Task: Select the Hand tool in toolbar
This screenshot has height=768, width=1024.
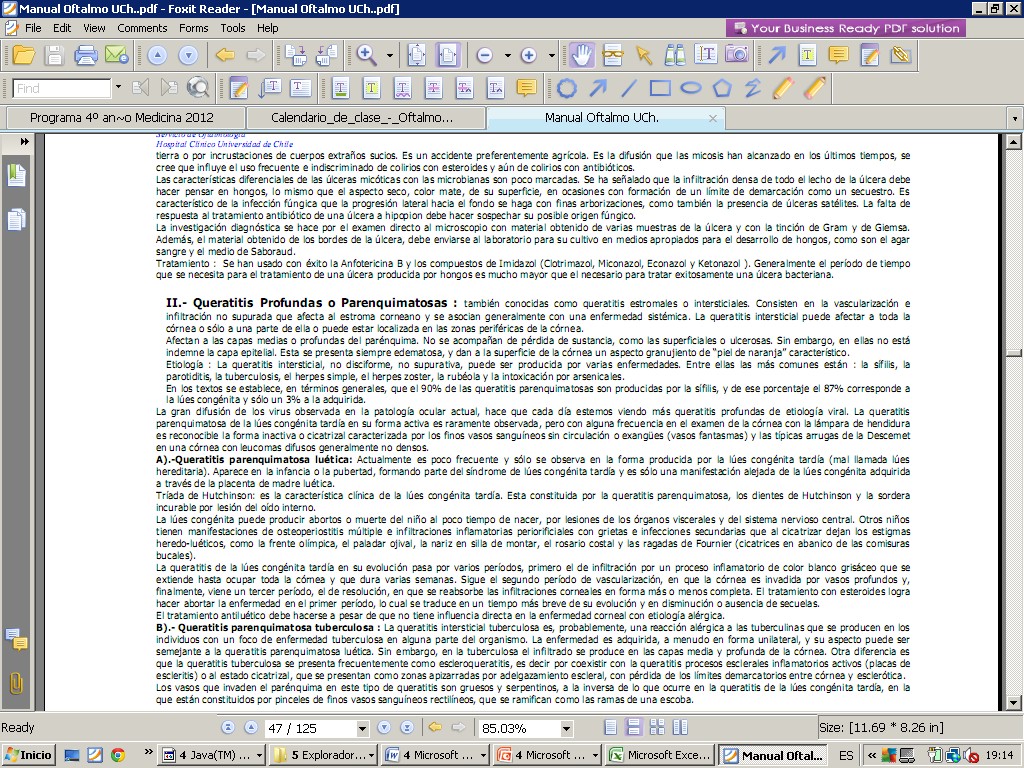Action: [582, 55]
